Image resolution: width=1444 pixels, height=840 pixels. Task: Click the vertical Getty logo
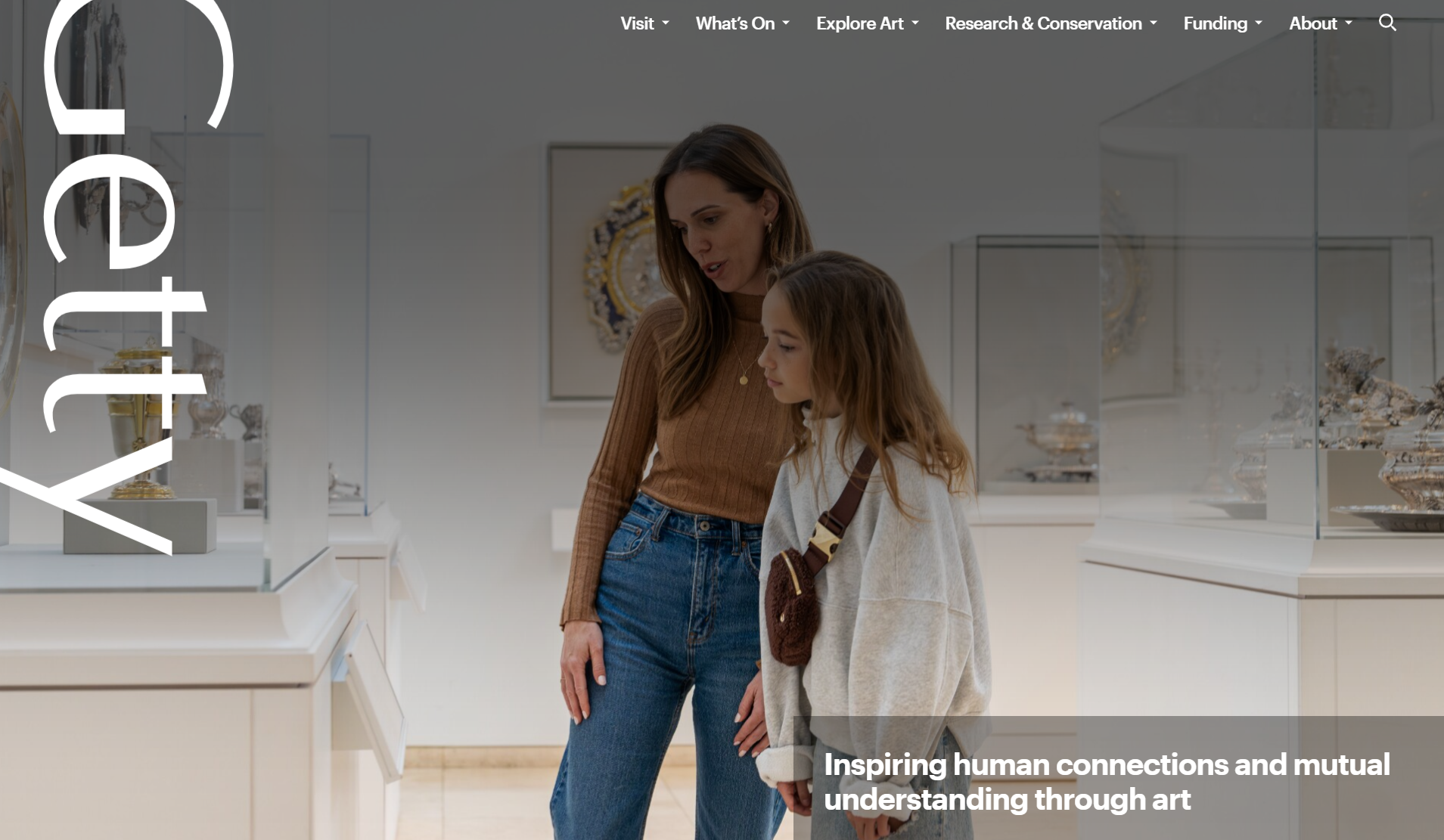117,278
